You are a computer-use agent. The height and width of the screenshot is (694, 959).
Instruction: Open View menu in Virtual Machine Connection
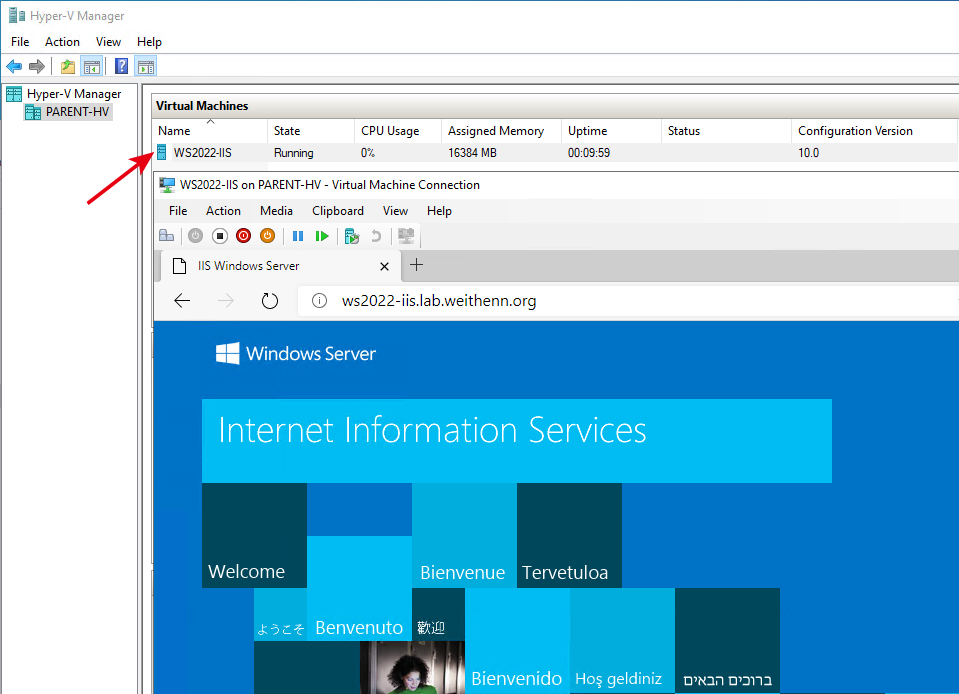point(395,211)
